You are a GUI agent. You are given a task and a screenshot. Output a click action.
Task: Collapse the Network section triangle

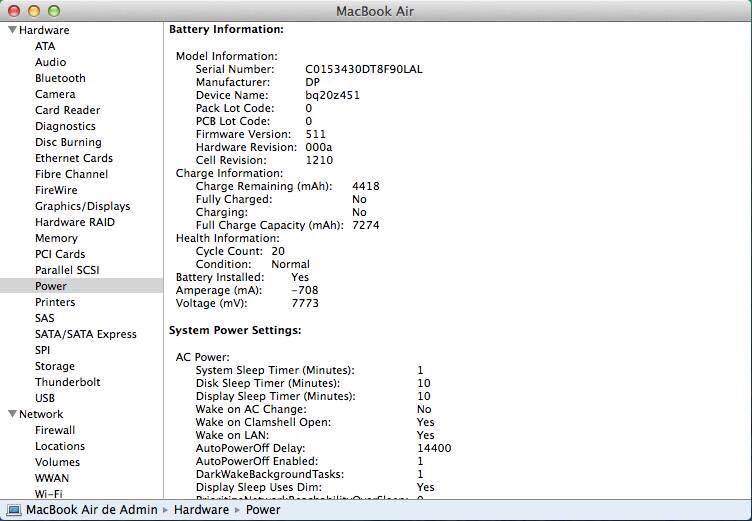coord(12,414)
